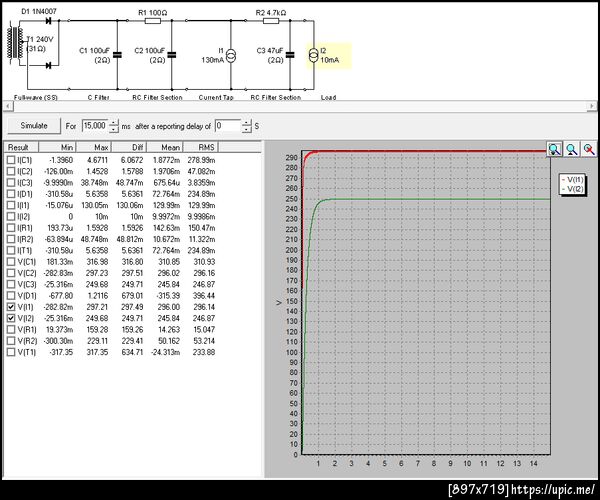600x500 pixels.
Task: Click the V(C2) Max value 297.23
Action: [97, 273]
